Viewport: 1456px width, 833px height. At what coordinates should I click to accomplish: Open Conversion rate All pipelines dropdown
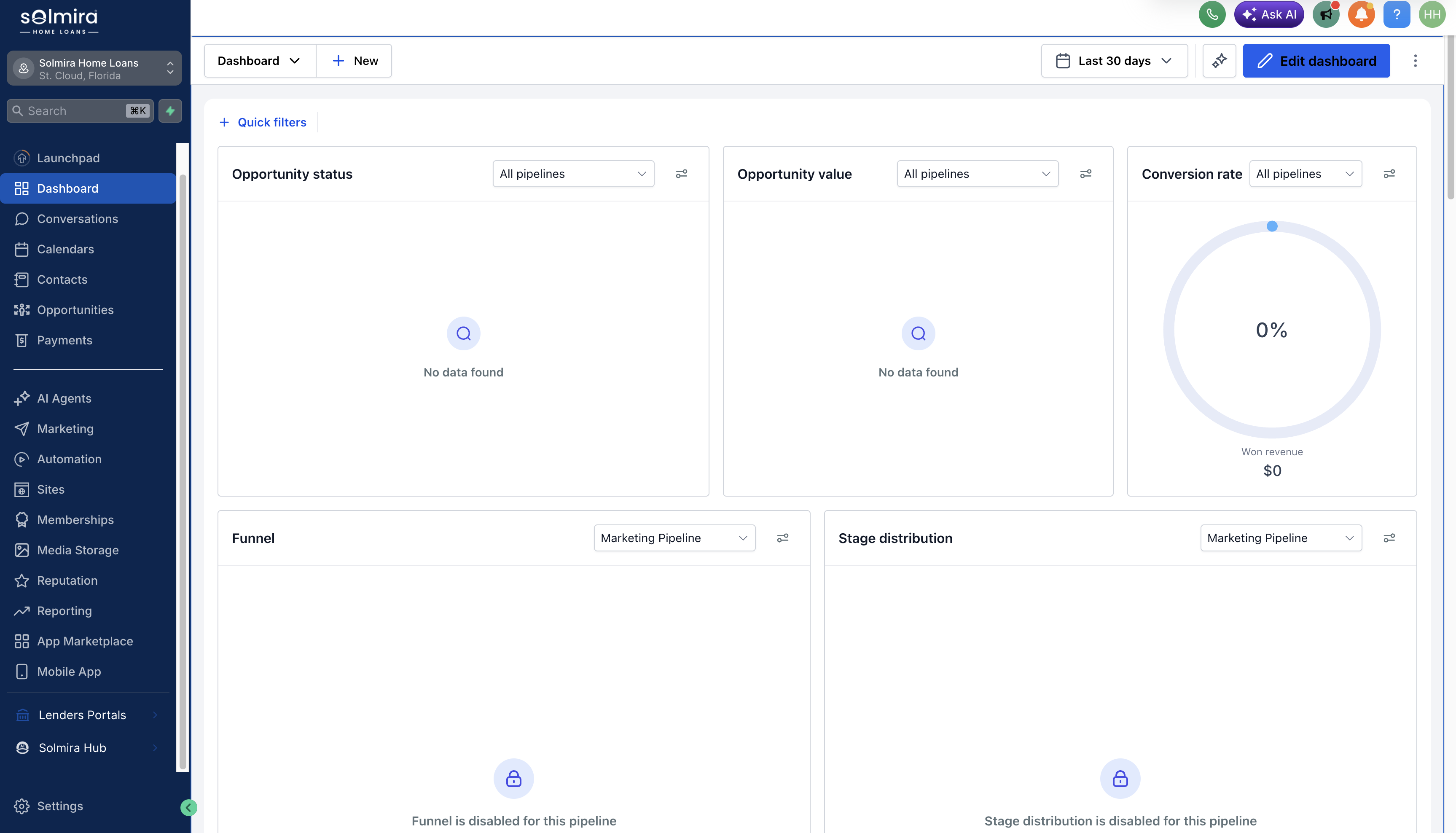click(x=1305, y=173)
